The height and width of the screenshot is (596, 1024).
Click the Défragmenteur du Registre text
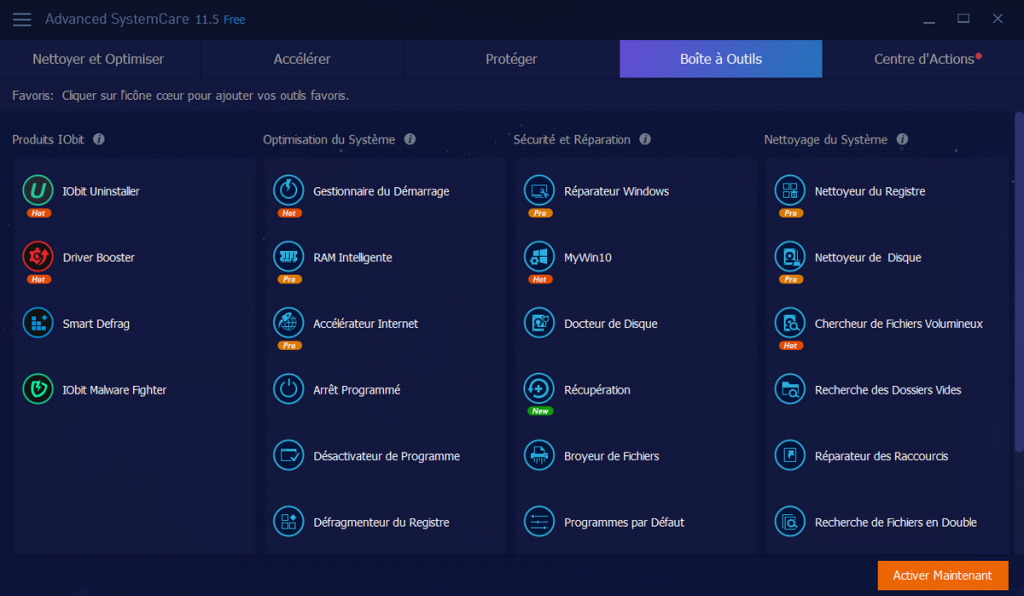(x=381, y=522)
